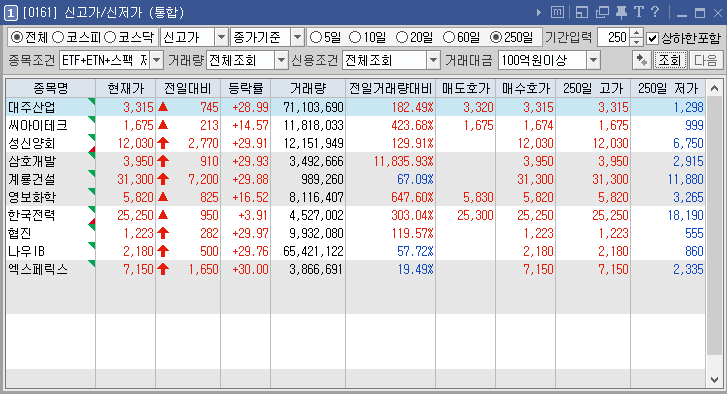
Task: Sort by the 종목명 column header
Action: pos(51,88)
